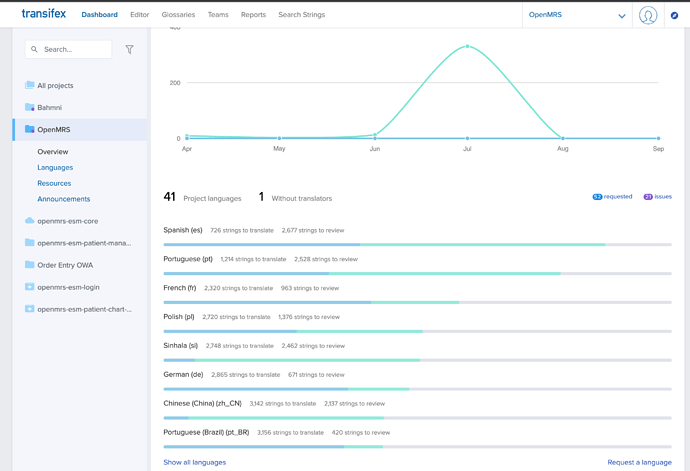The height and width of the screenshot is (471, 690).
Task: Click the openmrs-esm-core cloud icon
Action: 29,221
